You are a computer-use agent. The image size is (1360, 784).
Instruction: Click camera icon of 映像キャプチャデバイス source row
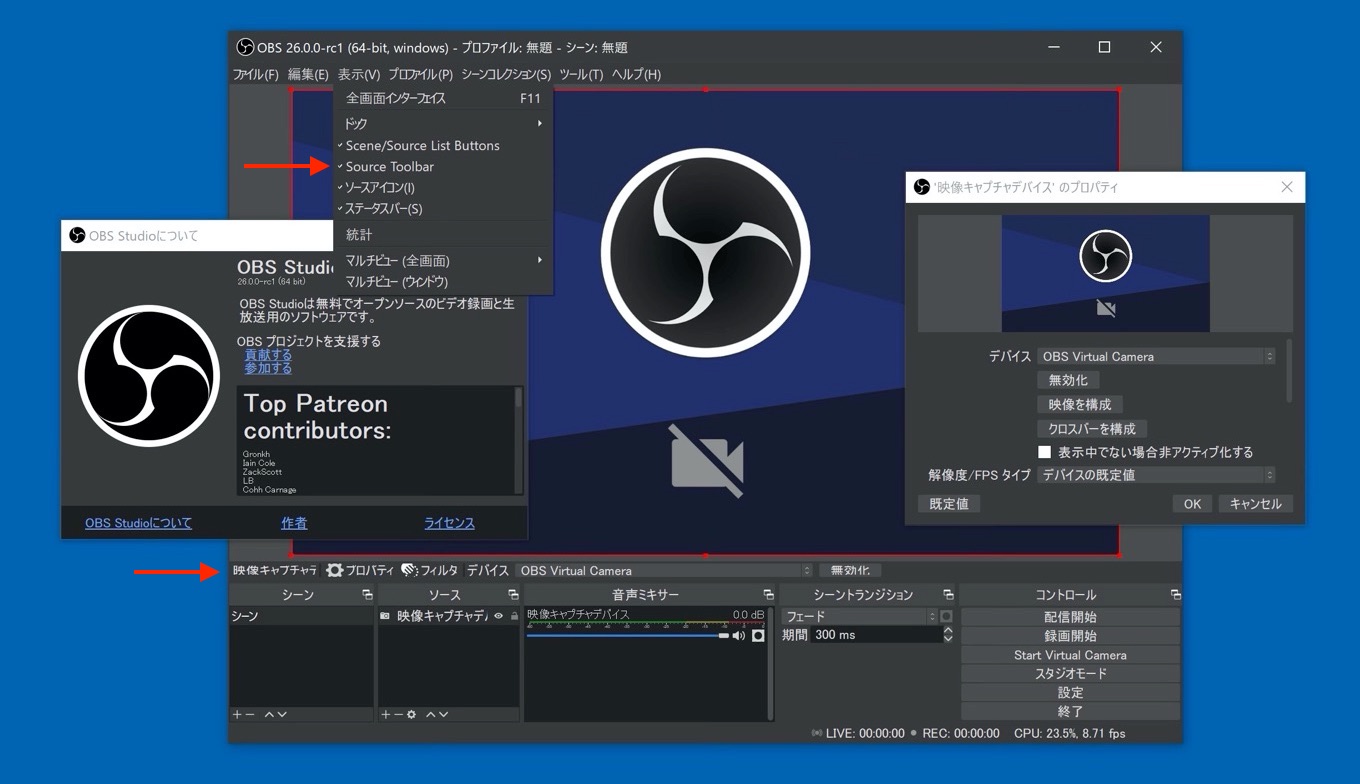coord(385,617)
